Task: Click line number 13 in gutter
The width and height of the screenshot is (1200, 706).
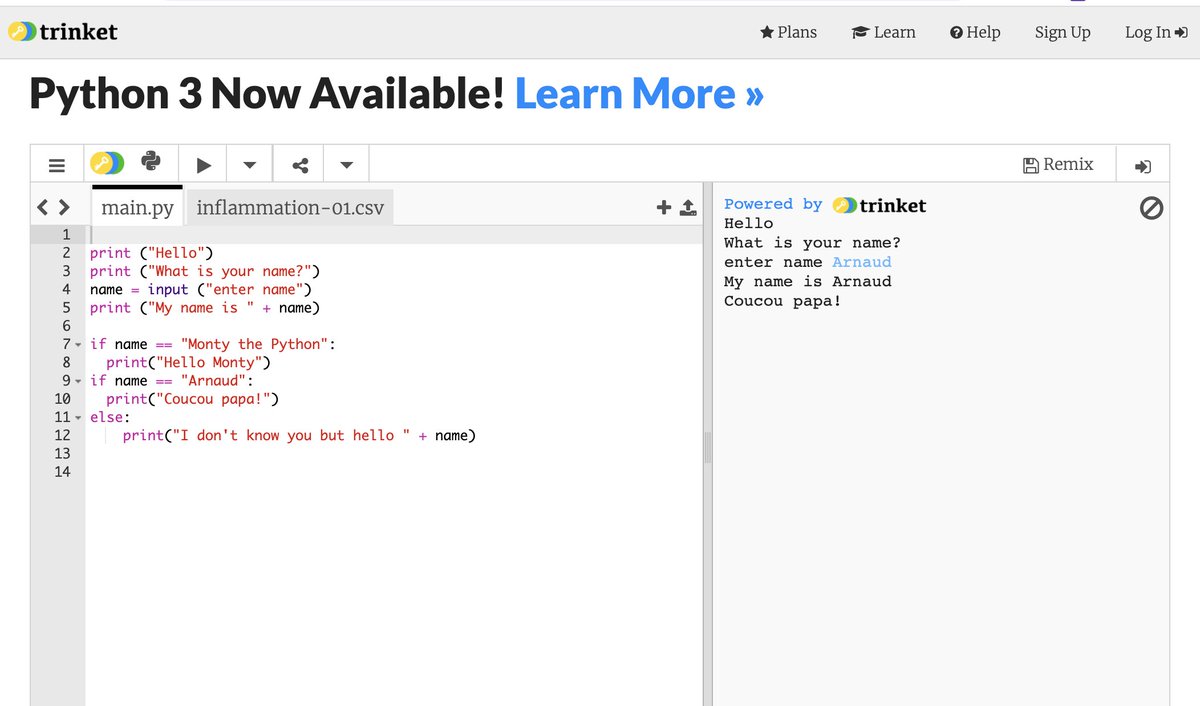Action: [x=62, y=454]
